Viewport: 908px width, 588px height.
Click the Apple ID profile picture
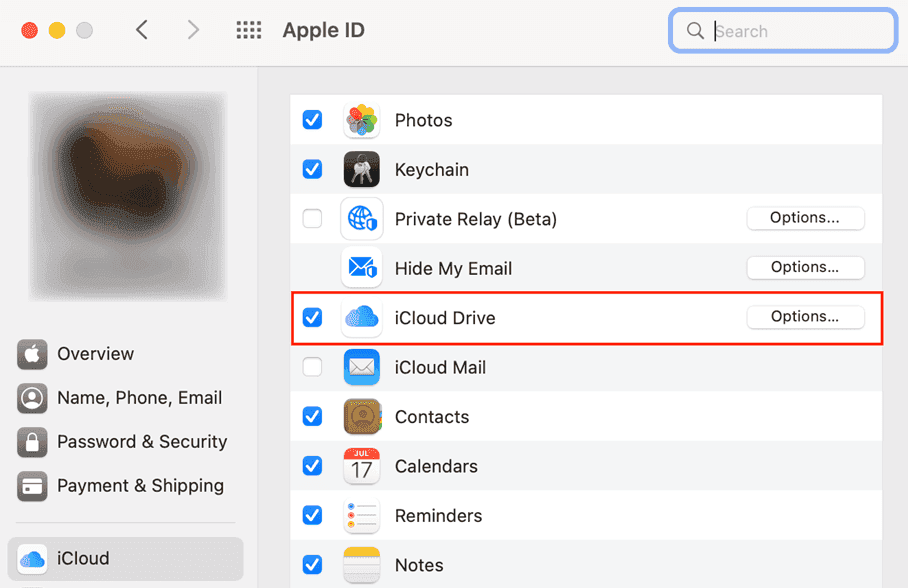pos(128,196)
